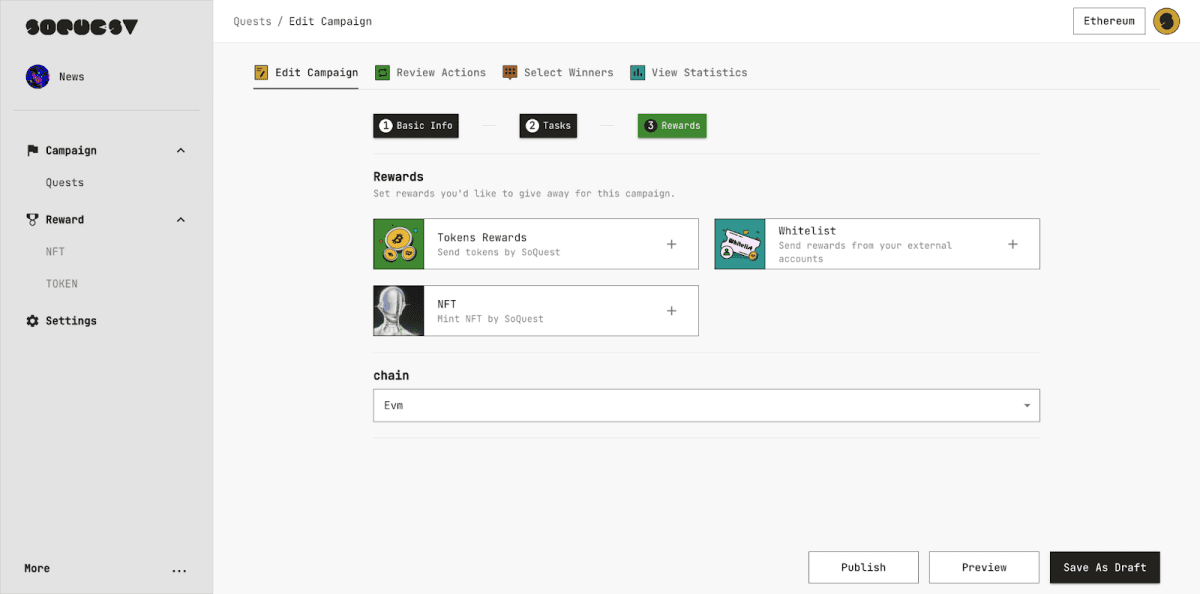Collapse the Reward sidebar section
The height and width of the screenshot is (594, 1200).
(x=181, y=220)
